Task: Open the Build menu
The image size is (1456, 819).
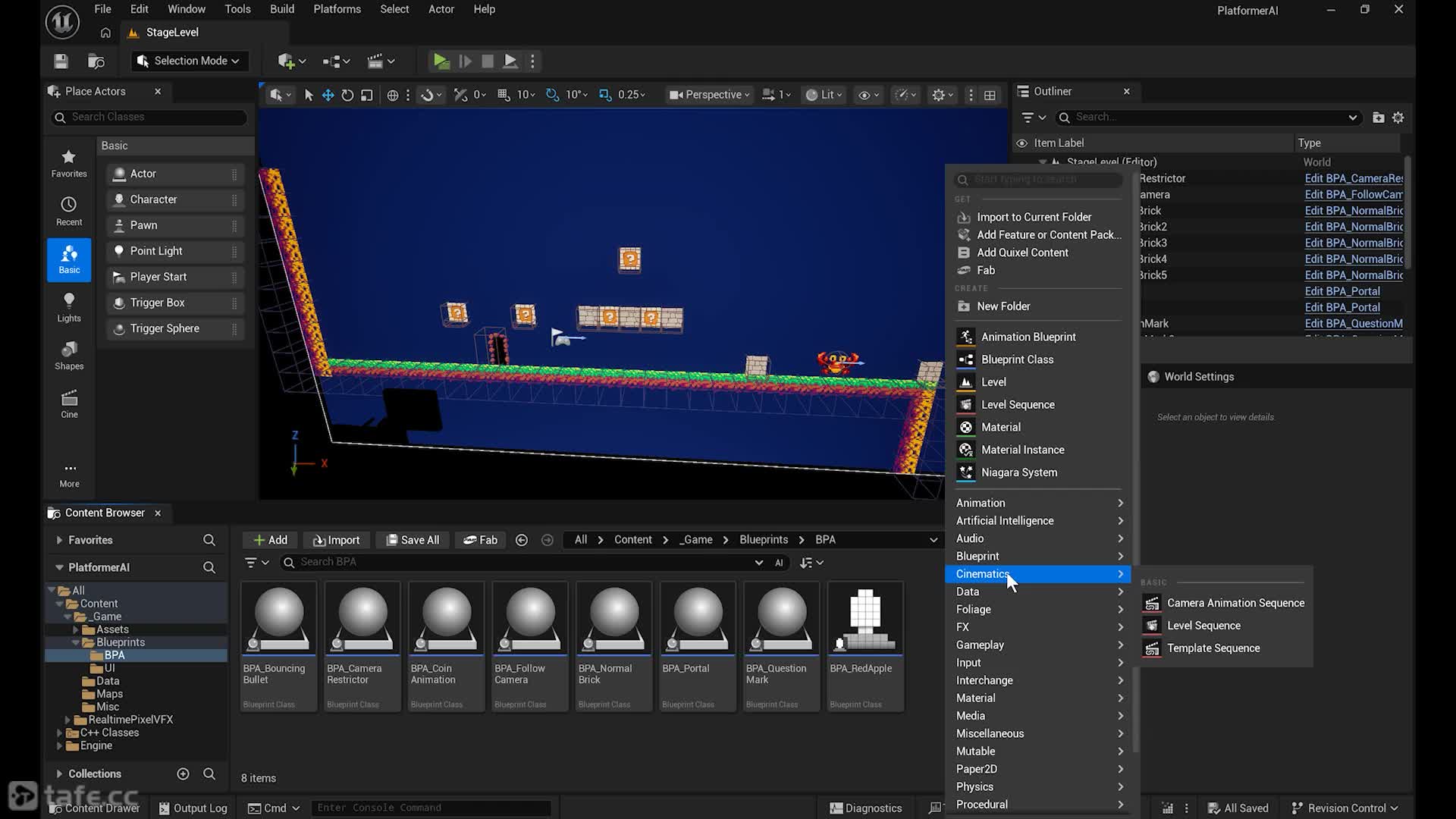Action: coord(282,9)
